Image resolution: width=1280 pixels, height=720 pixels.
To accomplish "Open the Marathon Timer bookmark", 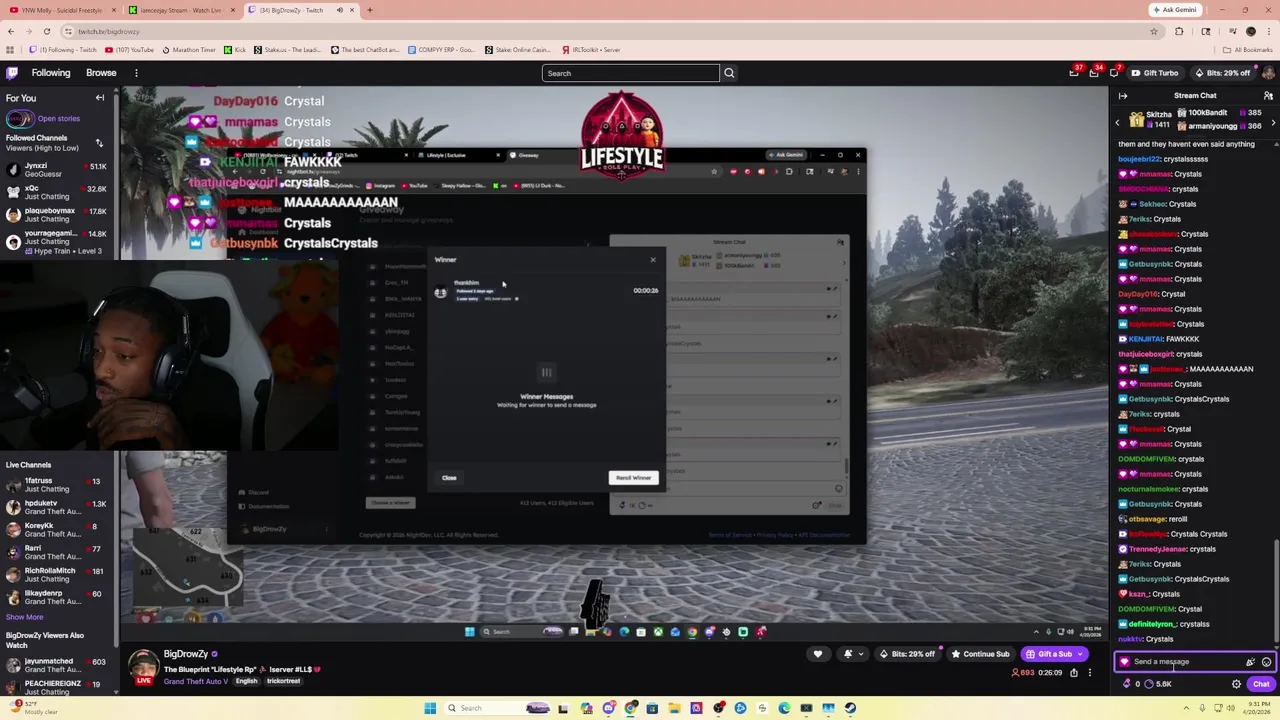I will (189, 49).
